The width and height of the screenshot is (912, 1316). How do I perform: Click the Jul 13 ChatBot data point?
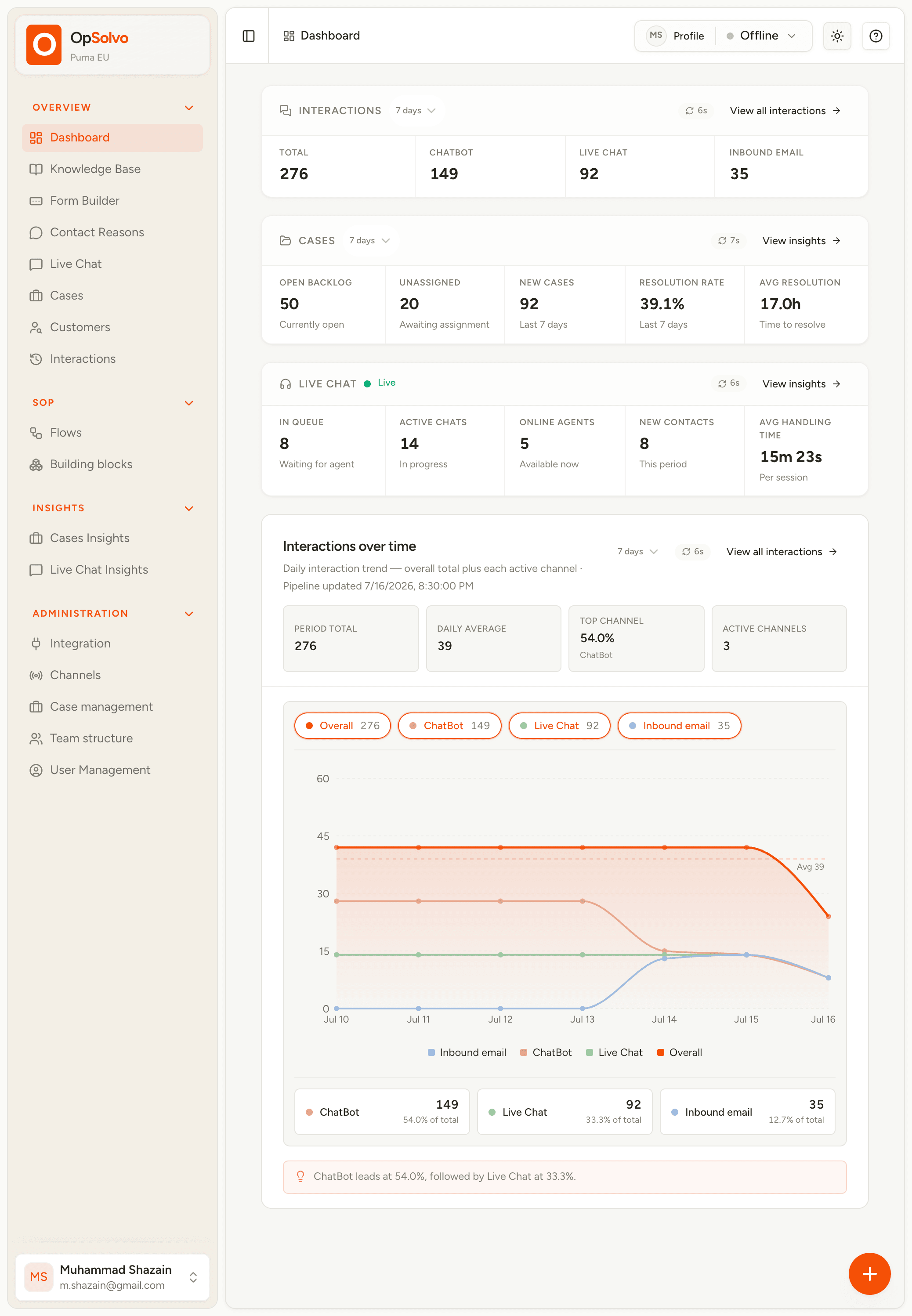click(x=582, y=901)
